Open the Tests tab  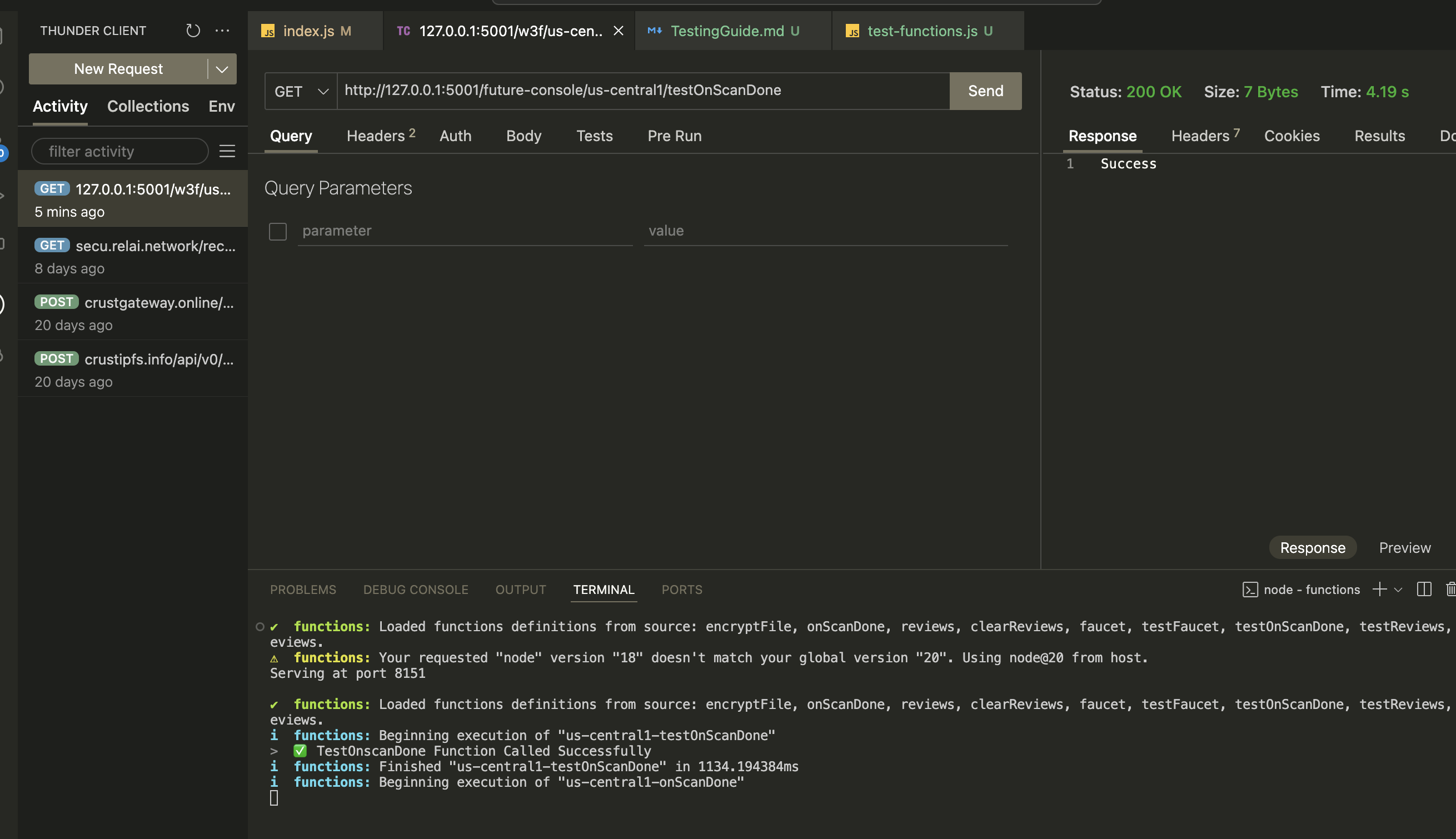[x=594, y=136]
